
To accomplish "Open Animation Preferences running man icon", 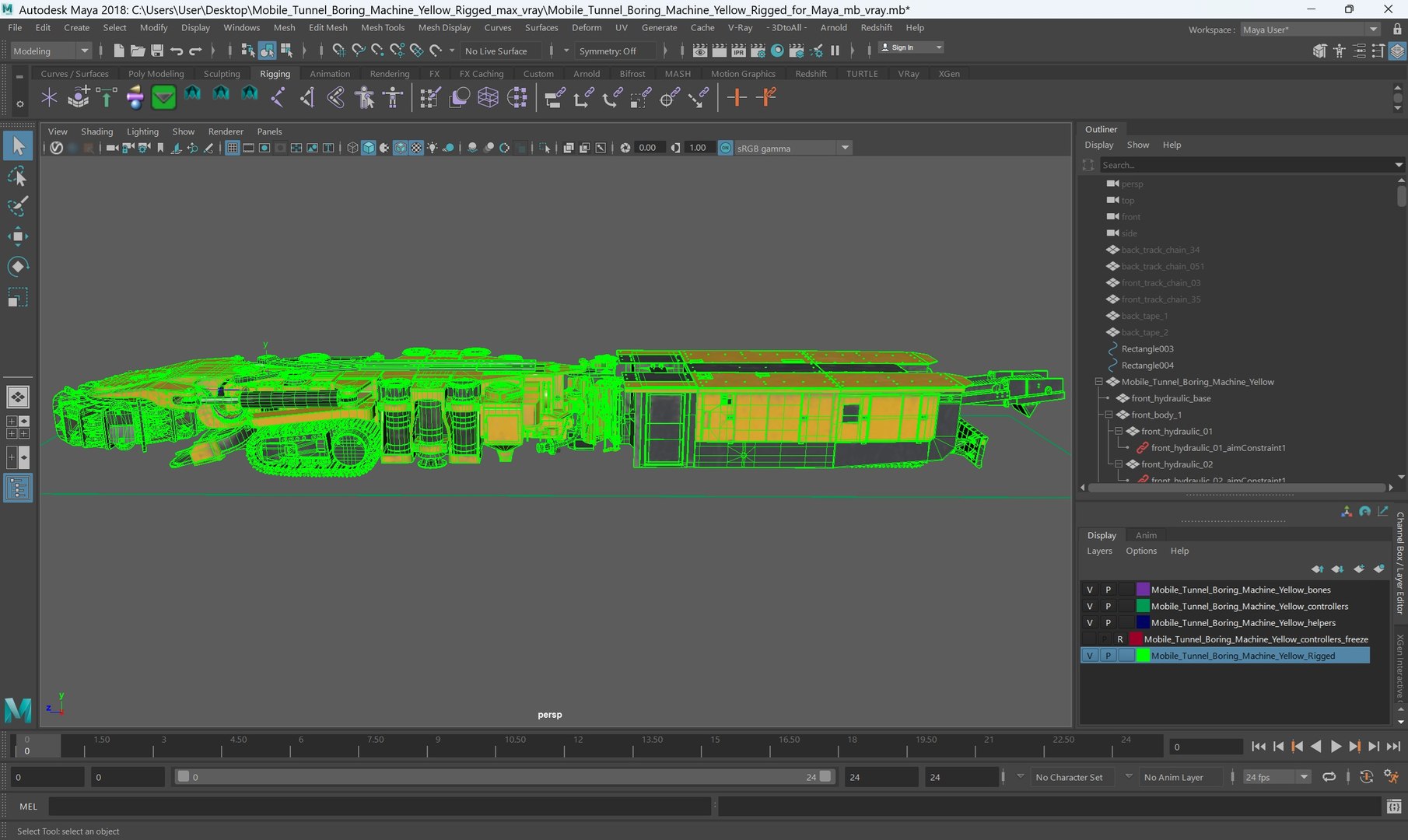I will coord(1391,777).
